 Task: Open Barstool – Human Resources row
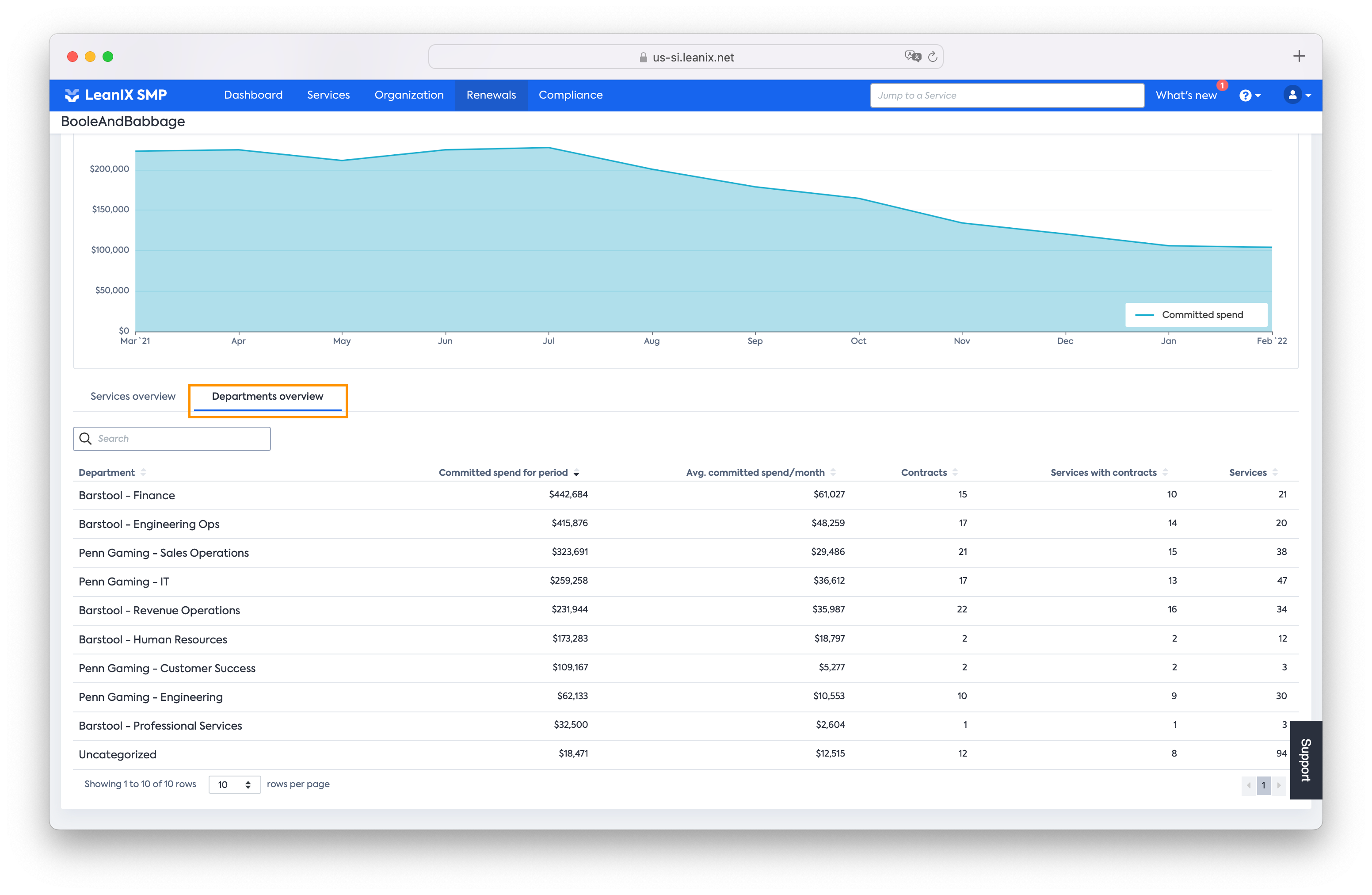tap(686, 639)
